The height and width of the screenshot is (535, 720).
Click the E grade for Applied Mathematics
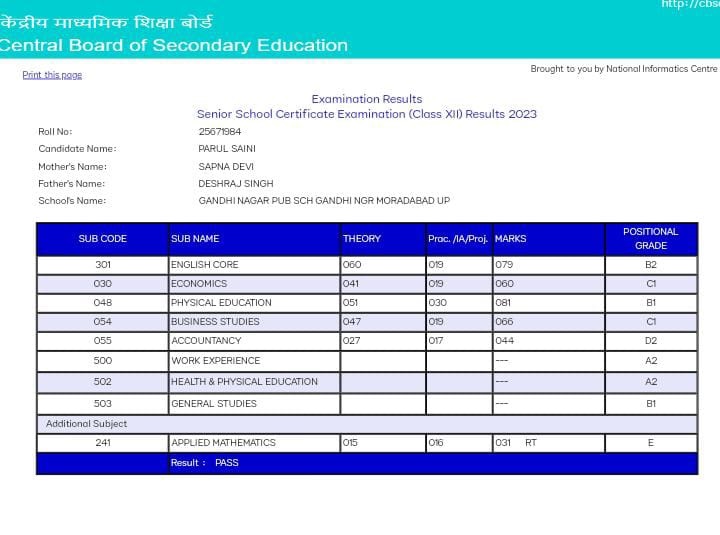pos(651,442)
